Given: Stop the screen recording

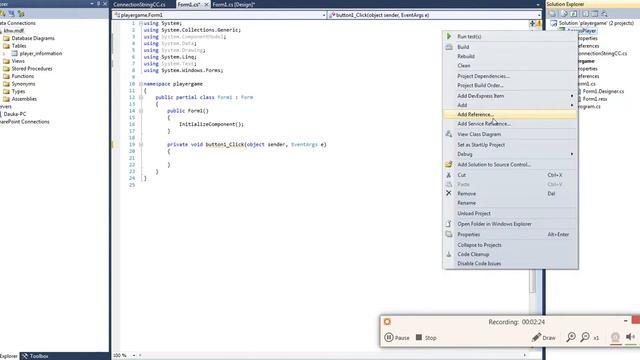Looking at the screenshot, I should [426, 338].
